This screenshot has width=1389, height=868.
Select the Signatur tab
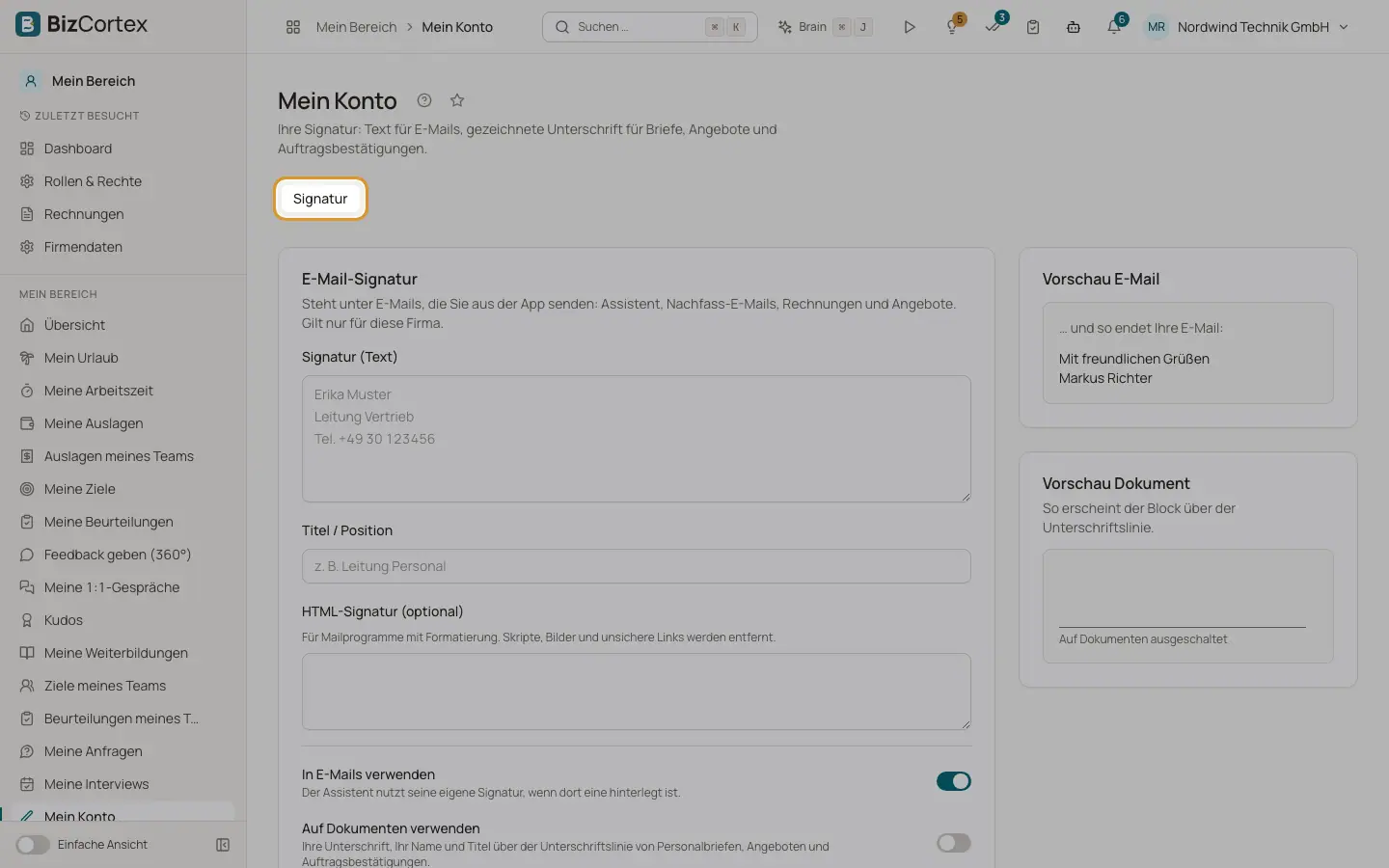point(320,199)
